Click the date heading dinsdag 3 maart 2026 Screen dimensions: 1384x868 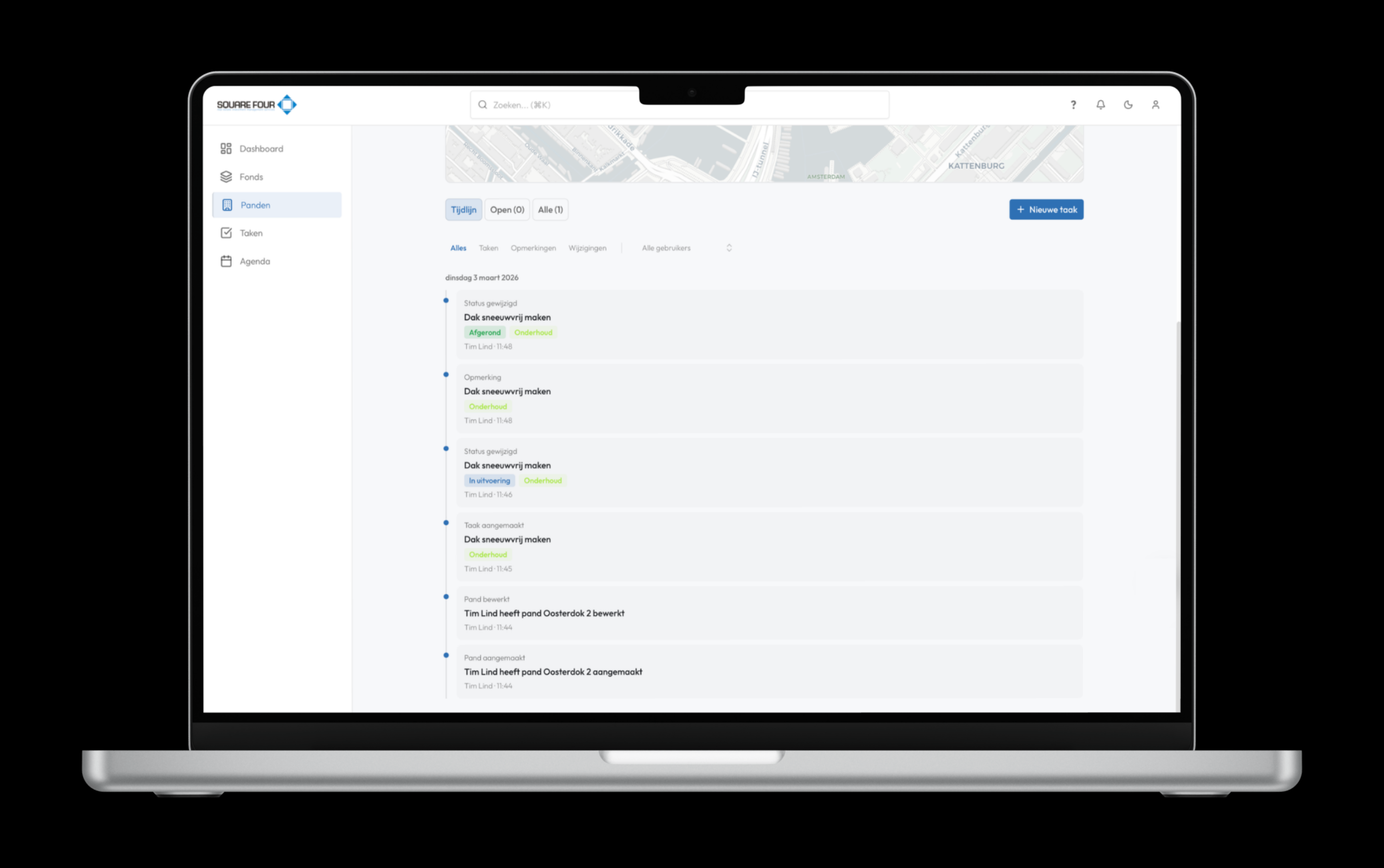tap(482, 278)
